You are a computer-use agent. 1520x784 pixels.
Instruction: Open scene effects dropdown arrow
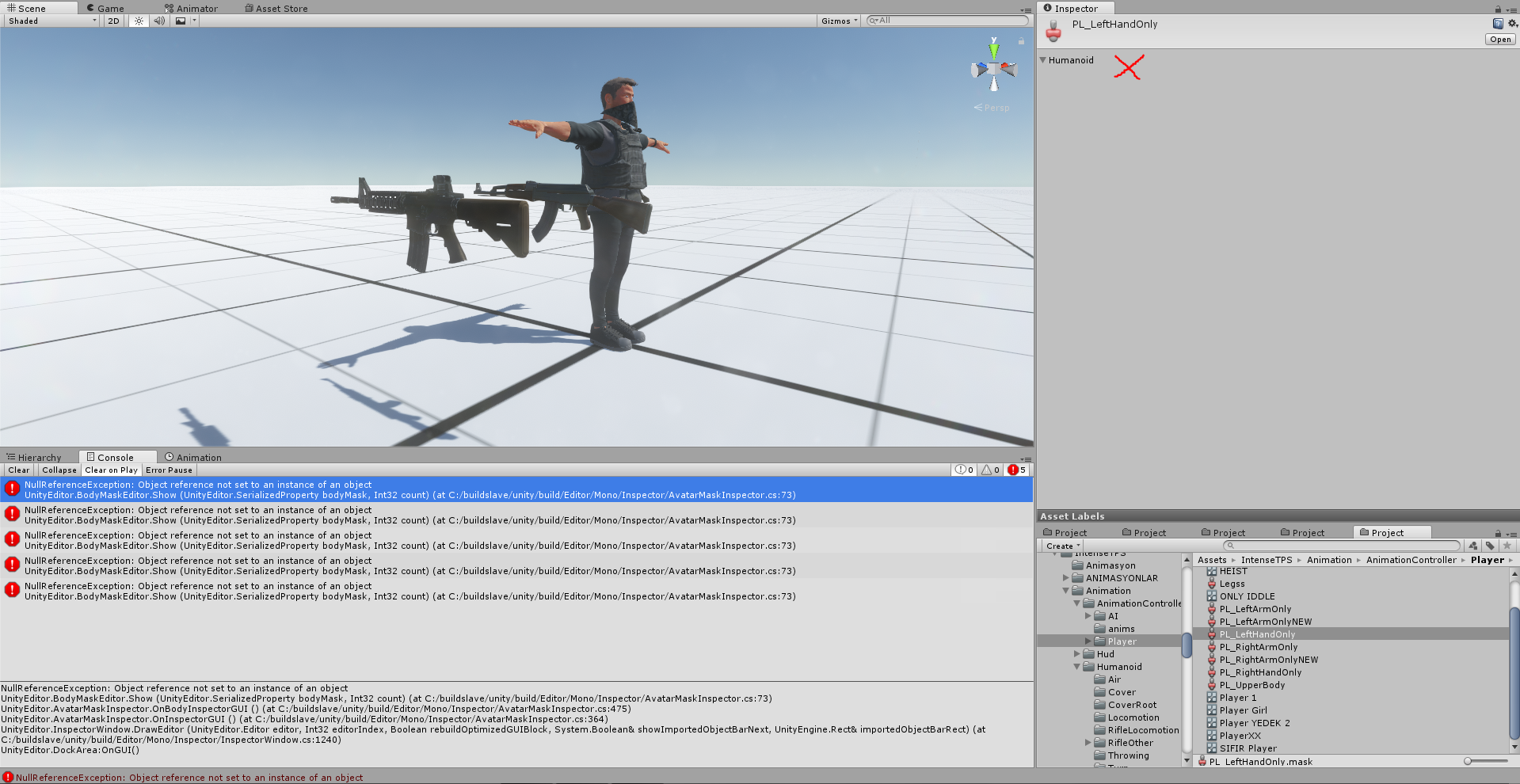pyautogui.click(x=194, y=21)
